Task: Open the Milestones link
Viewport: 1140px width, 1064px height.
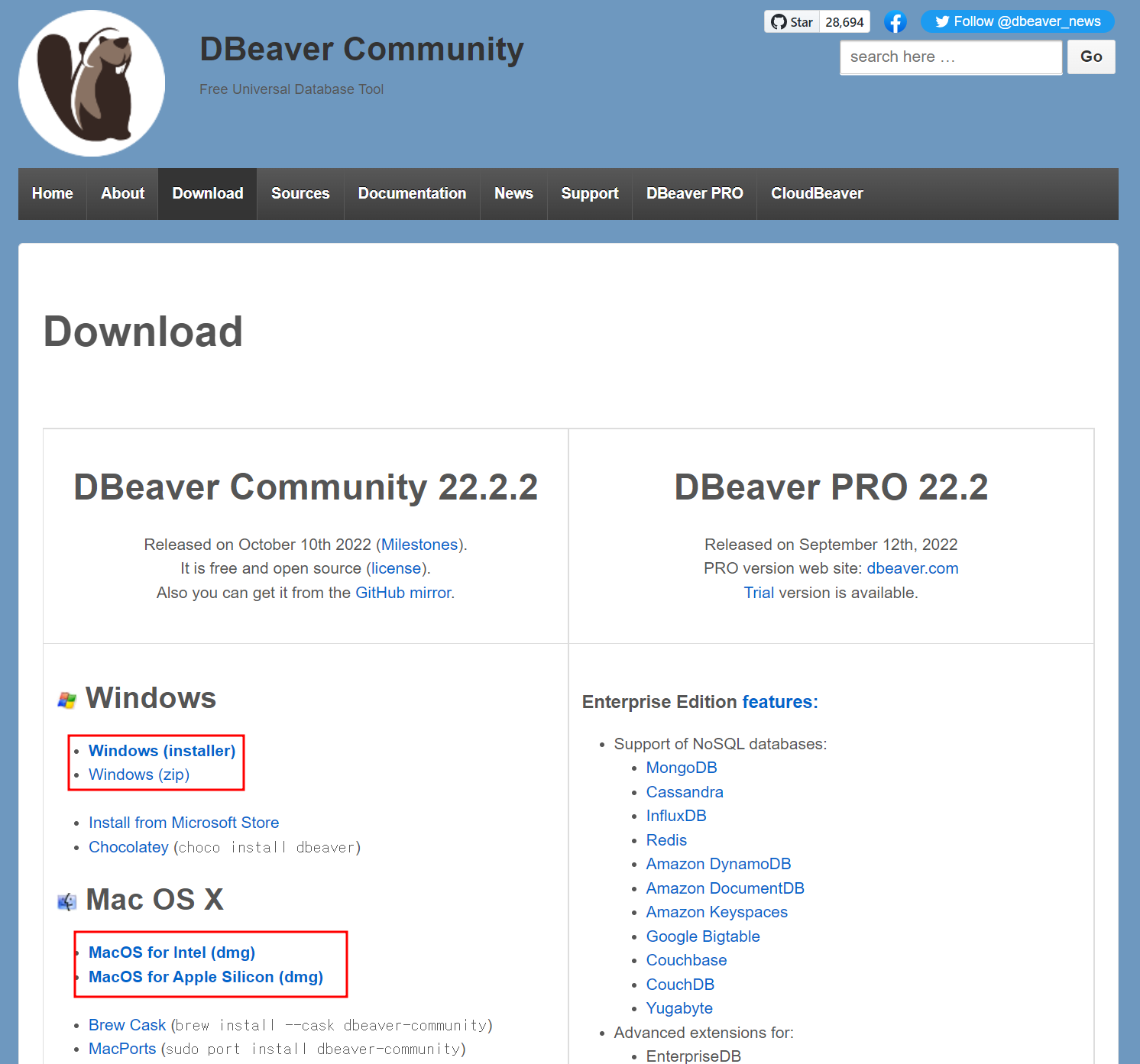Action: 419,545
